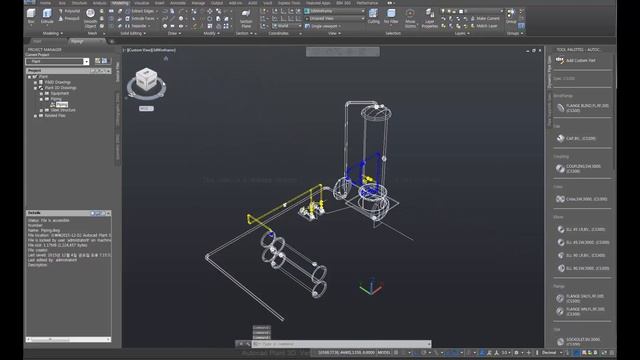Click Match Layer button
Image resolution: width=640 pixels, height=360 pixels.
click(484, 26)
